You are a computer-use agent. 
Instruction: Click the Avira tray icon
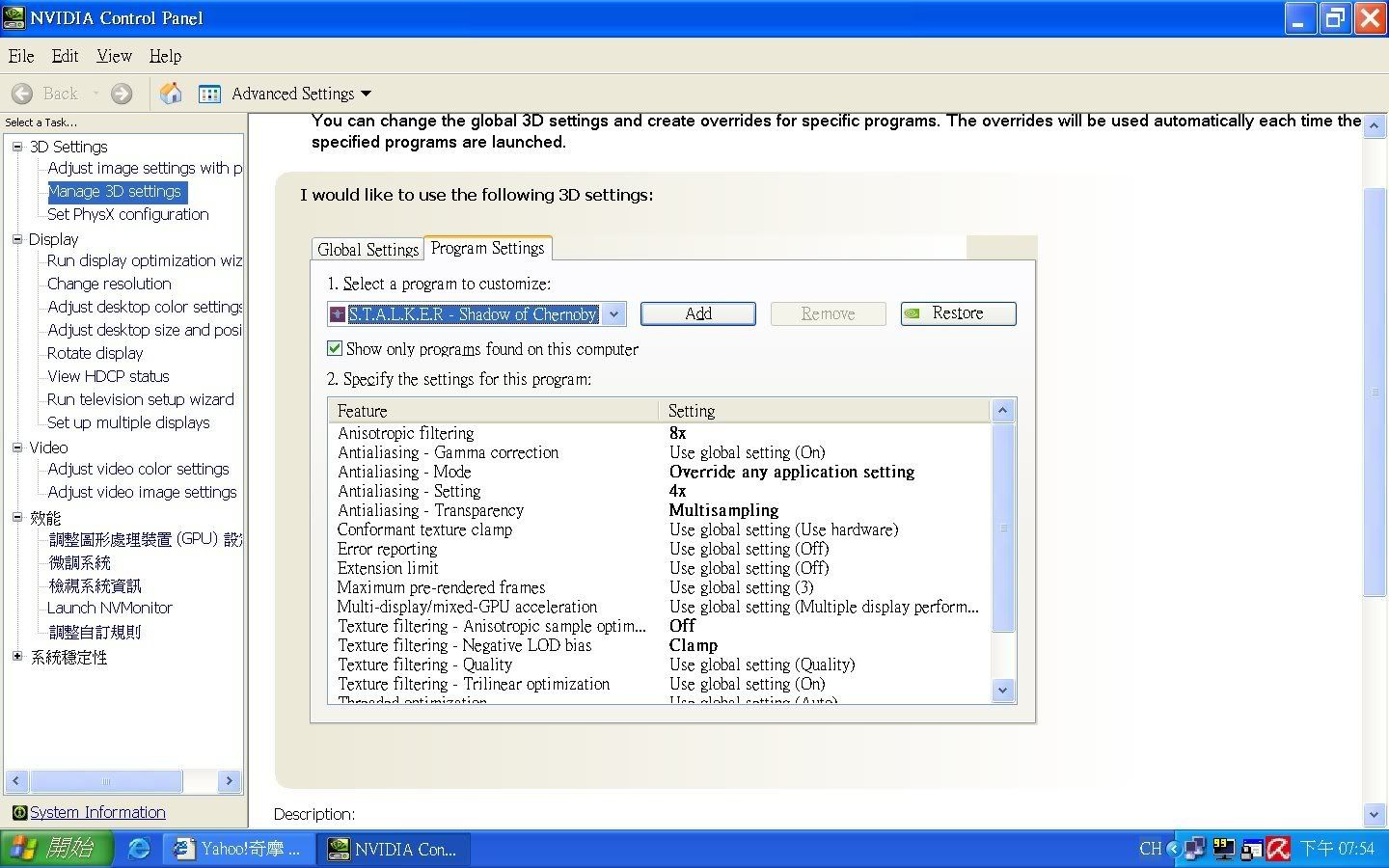tap(1278, 849)
